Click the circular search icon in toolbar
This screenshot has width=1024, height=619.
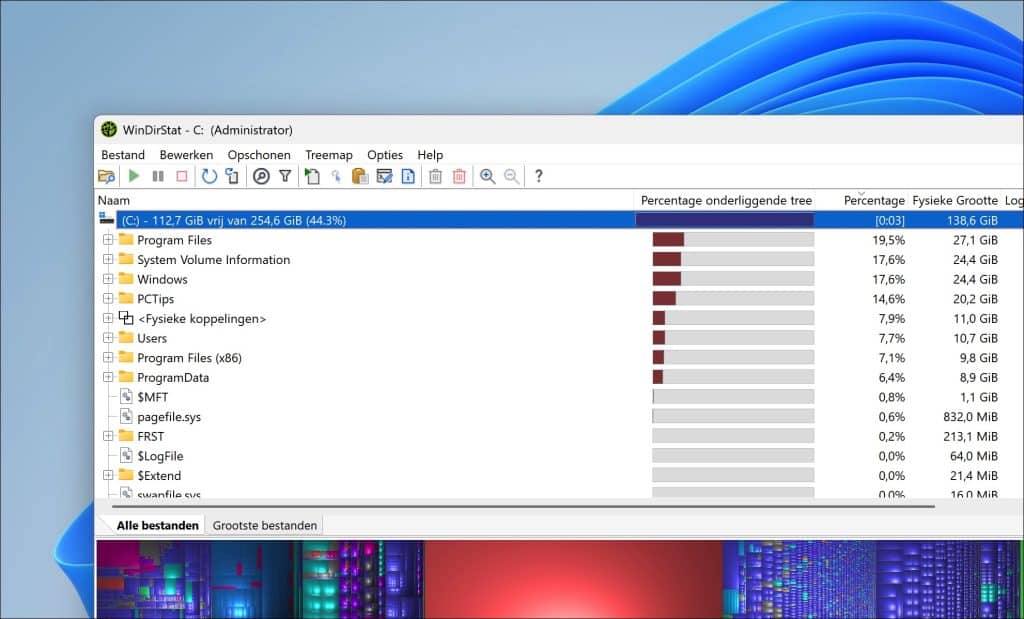[261, 176]
